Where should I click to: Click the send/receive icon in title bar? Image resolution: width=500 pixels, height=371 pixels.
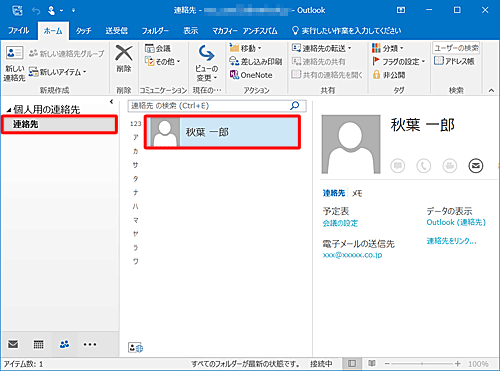pyautogui.click(x=17, y=11)
